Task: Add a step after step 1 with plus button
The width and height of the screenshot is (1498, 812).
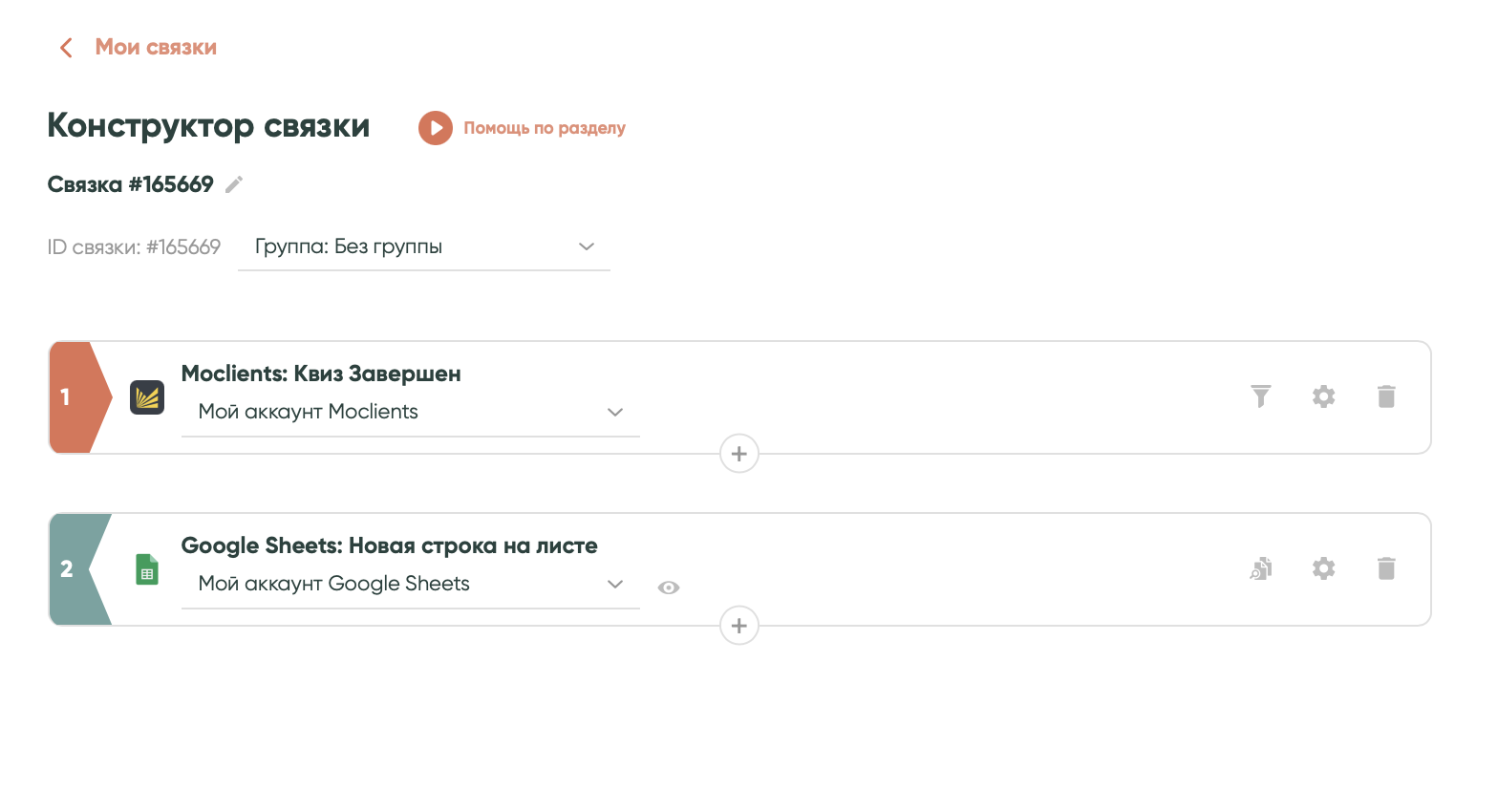Action: point(738,454)
